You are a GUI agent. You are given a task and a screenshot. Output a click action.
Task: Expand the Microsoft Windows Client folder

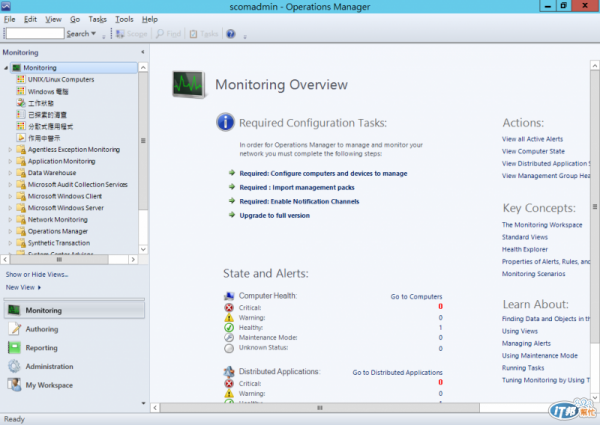[x=10, y=196]
